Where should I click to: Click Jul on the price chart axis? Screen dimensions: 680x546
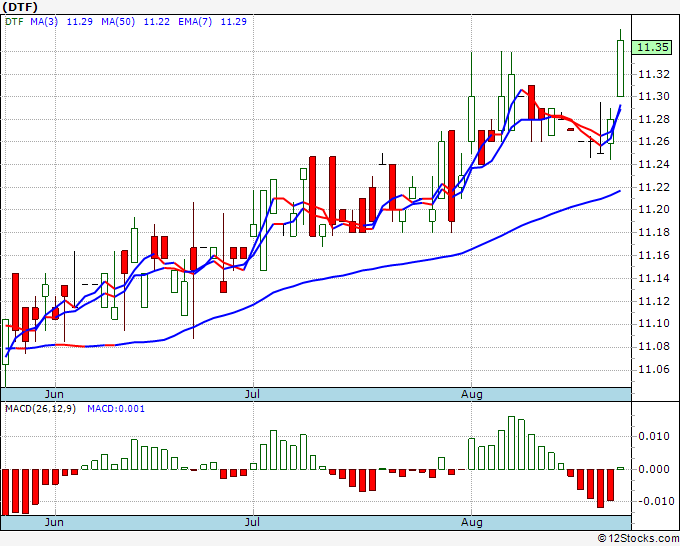252,394
